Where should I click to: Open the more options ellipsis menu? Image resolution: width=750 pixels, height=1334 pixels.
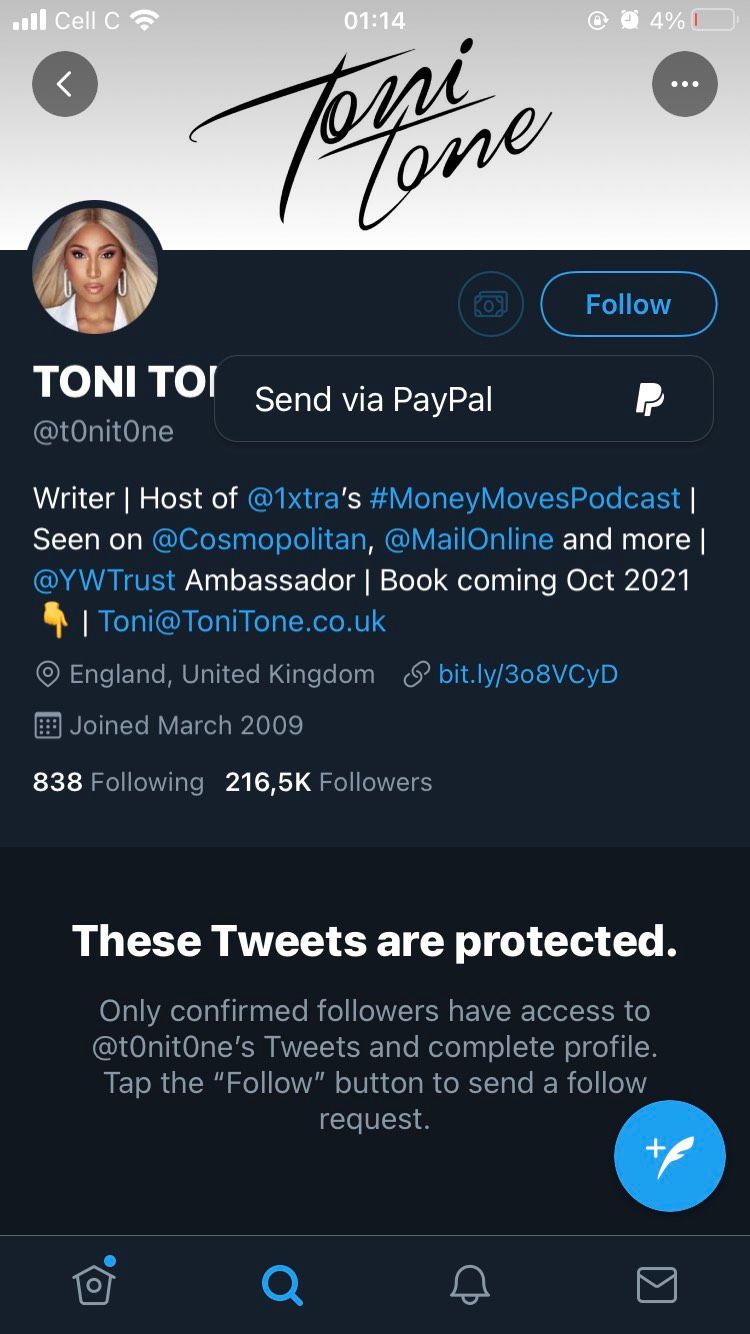coord(685,84)
